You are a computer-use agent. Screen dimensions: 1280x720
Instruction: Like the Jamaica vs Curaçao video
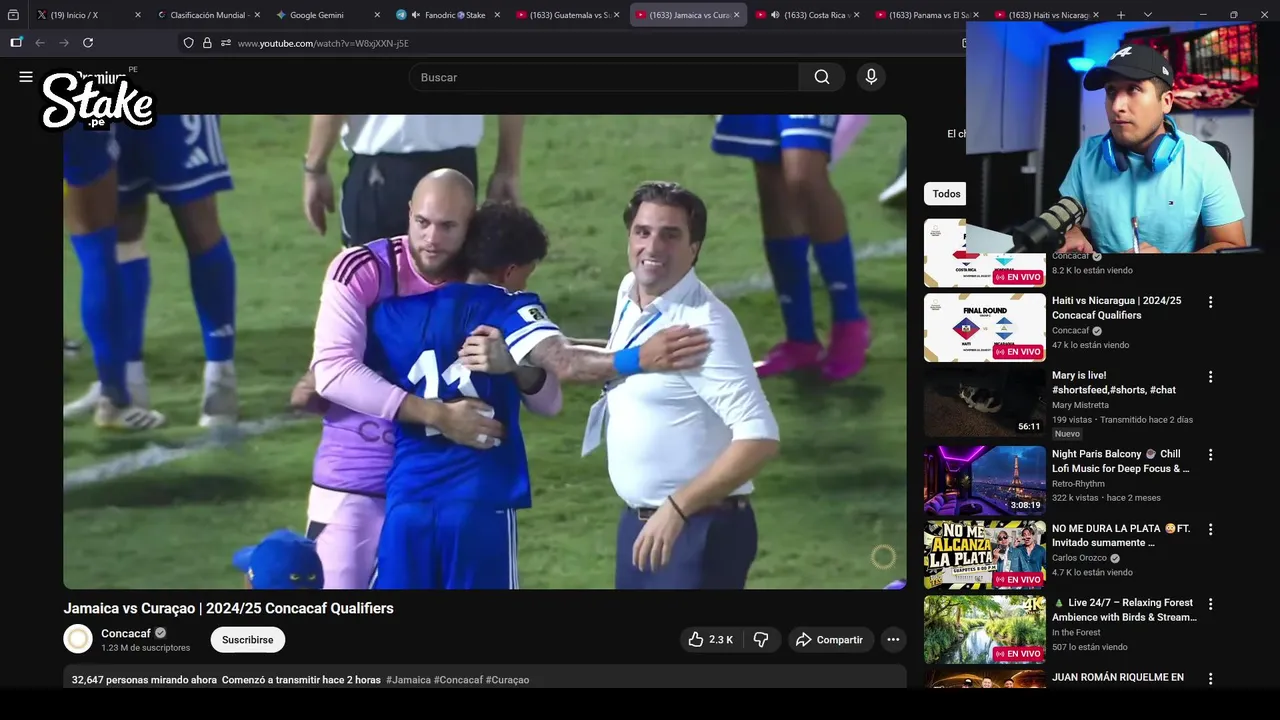[x=710, y=640]
